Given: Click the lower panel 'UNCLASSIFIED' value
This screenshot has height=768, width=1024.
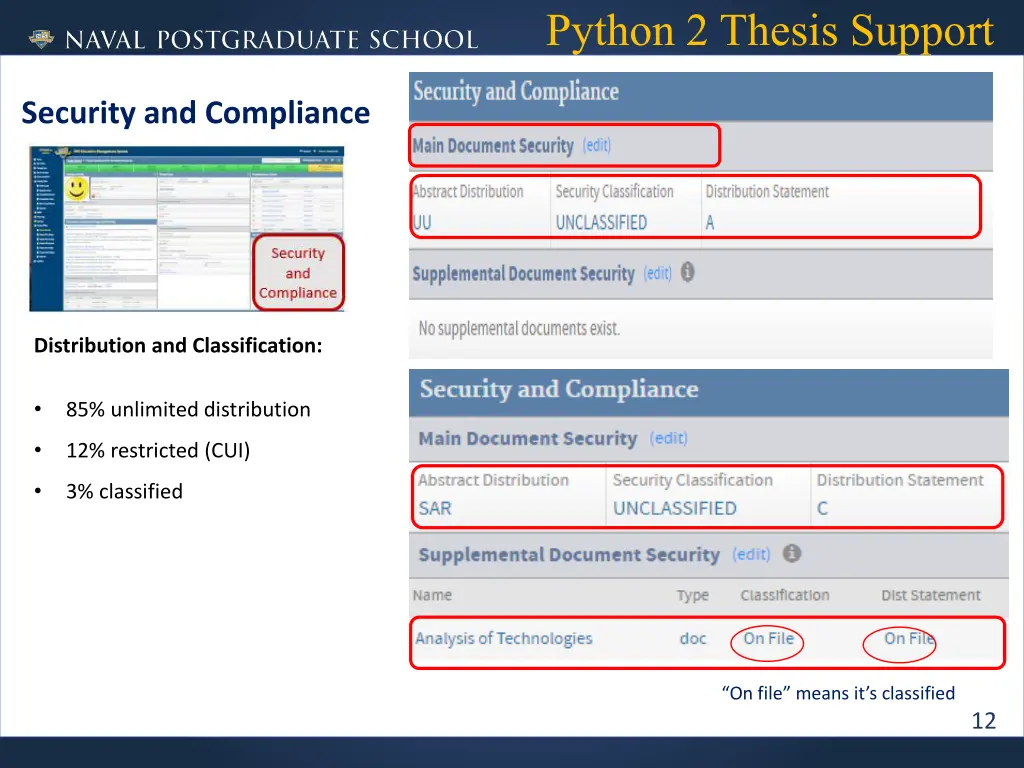Looking at the screenshot, I should 675,508.
